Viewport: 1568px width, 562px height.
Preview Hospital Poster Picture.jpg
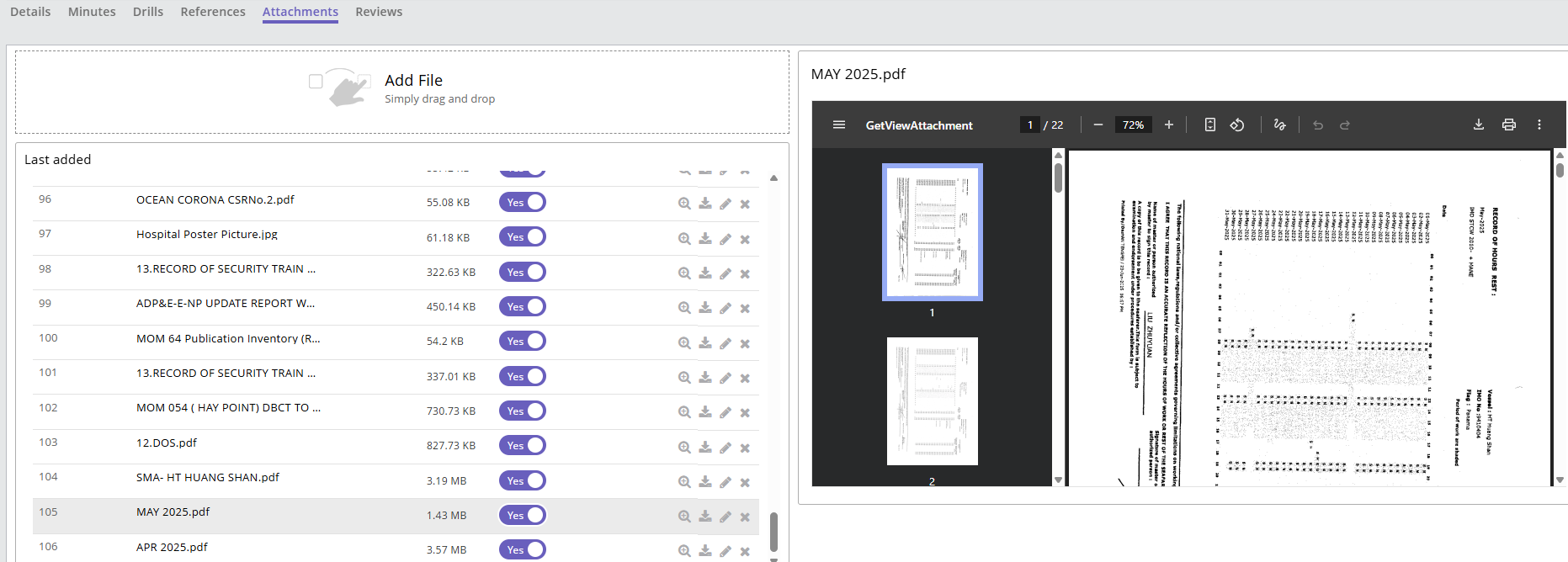click(x=684, y=239)
